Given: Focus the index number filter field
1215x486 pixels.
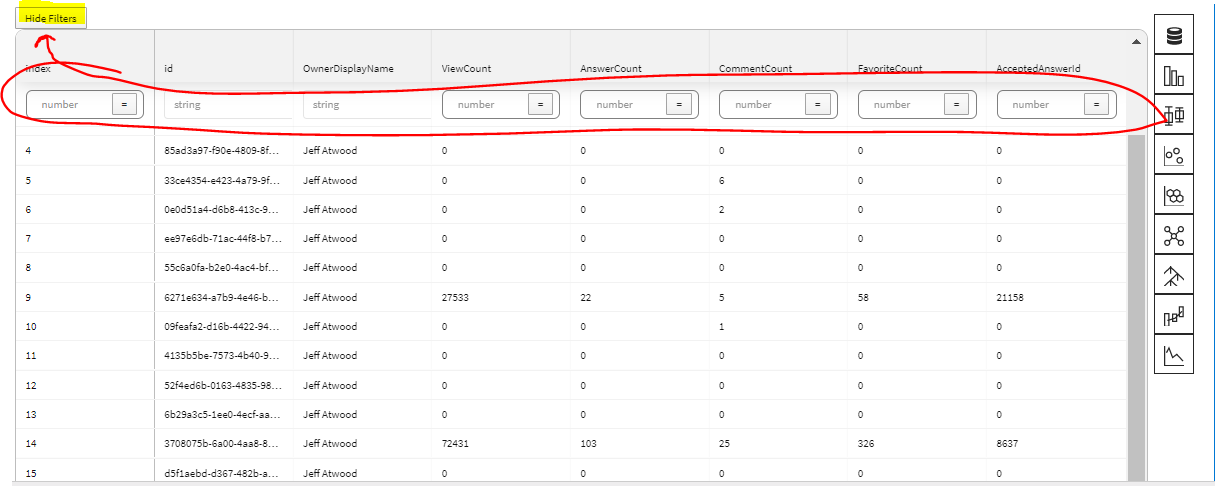Looking at the screenshot, I should (x=68, y=104).
